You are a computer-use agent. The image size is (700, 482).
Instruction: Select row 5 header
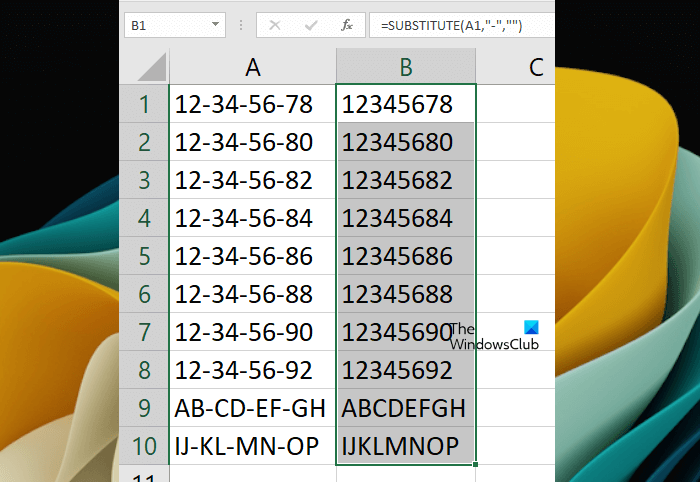[x=144, y=256]
